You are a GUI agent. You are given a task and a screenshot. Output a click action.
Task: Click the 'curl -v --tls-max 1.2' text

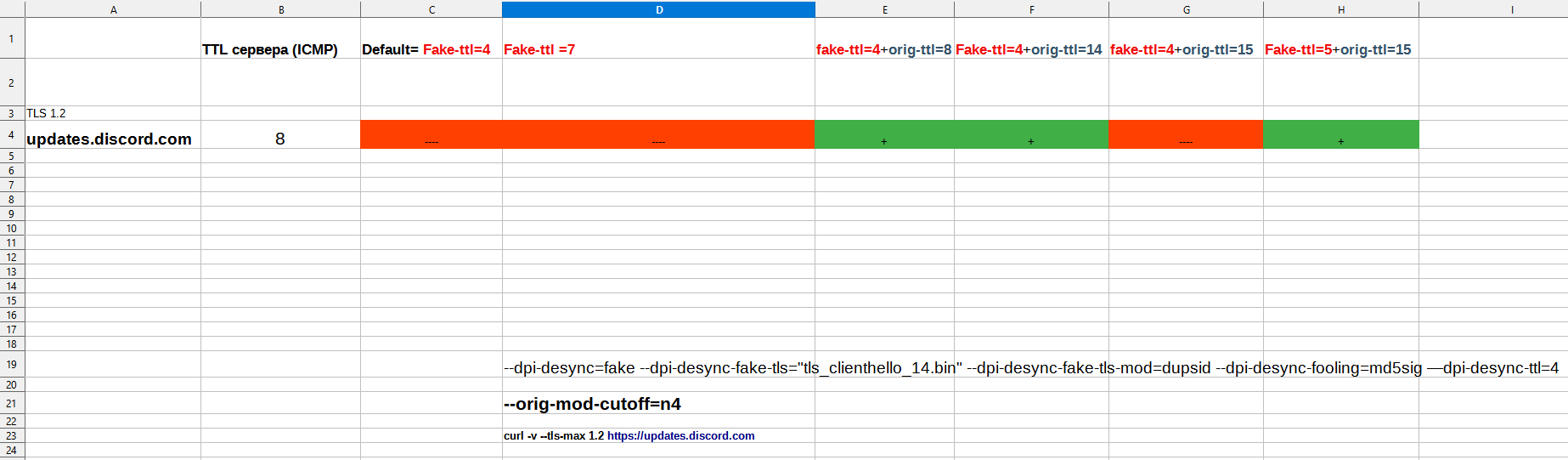554,435
